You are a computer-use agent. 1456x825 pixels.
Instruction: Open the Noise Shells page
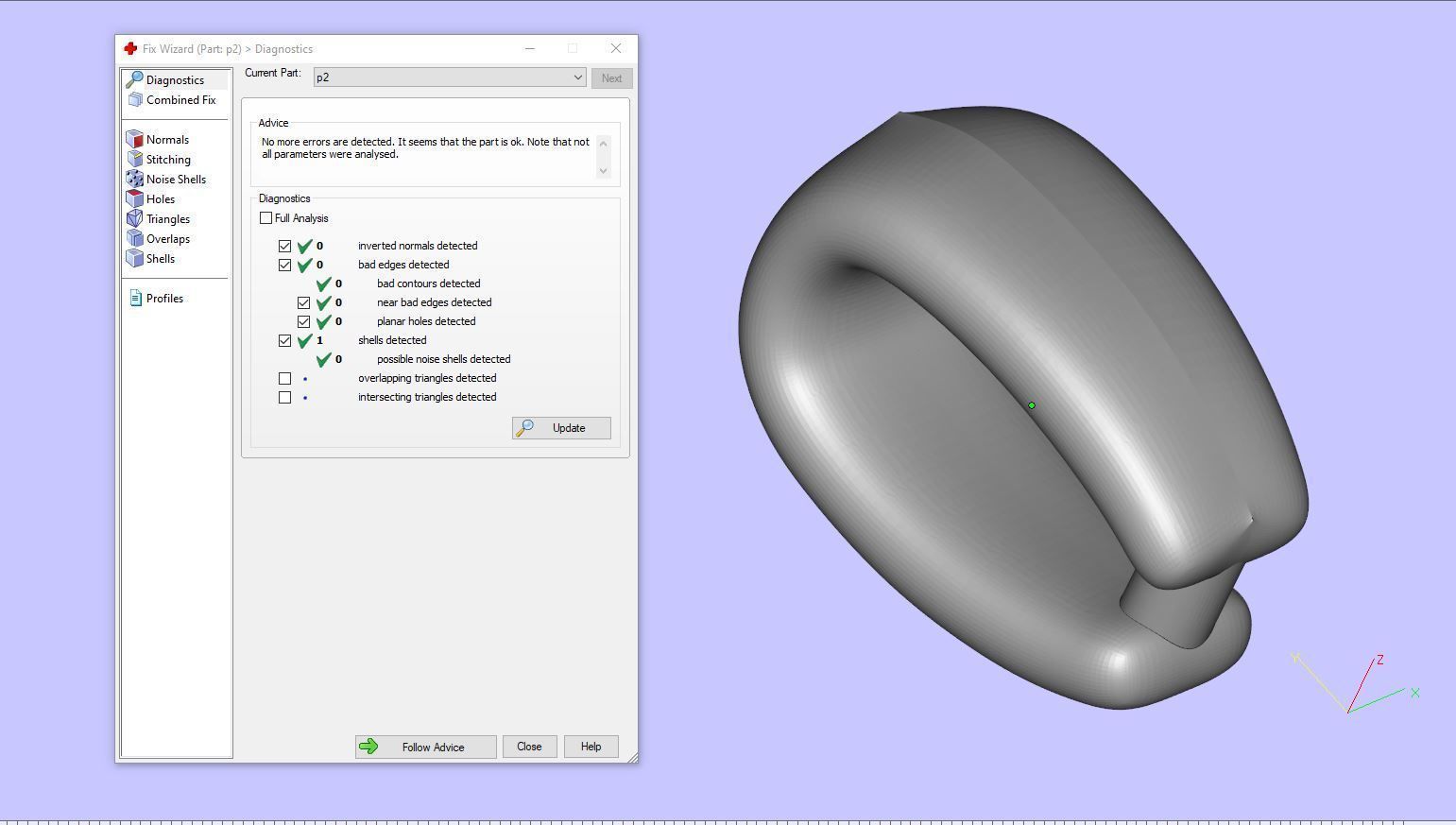pos(176,179)
